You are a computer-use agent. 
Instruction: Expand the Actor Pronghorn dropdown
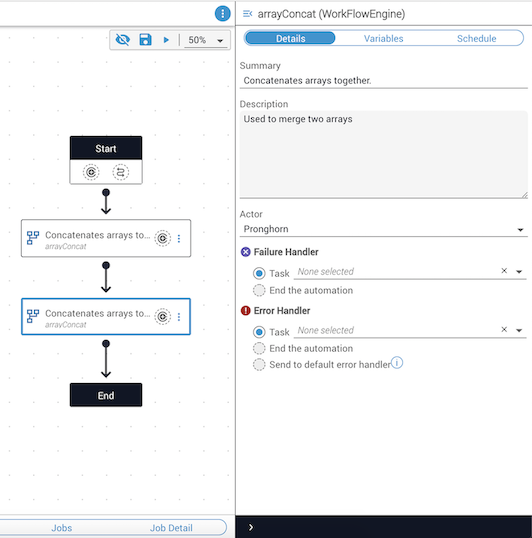point(383,229)
